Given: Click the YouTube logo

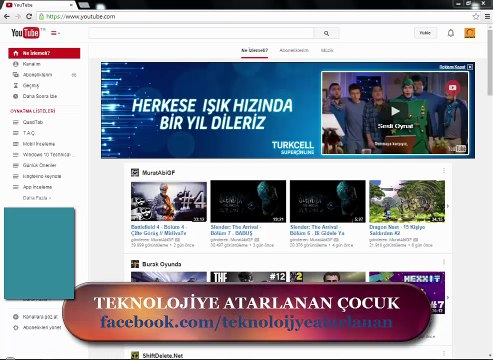Looking at the screenshot, I should [x=25, y=33].
